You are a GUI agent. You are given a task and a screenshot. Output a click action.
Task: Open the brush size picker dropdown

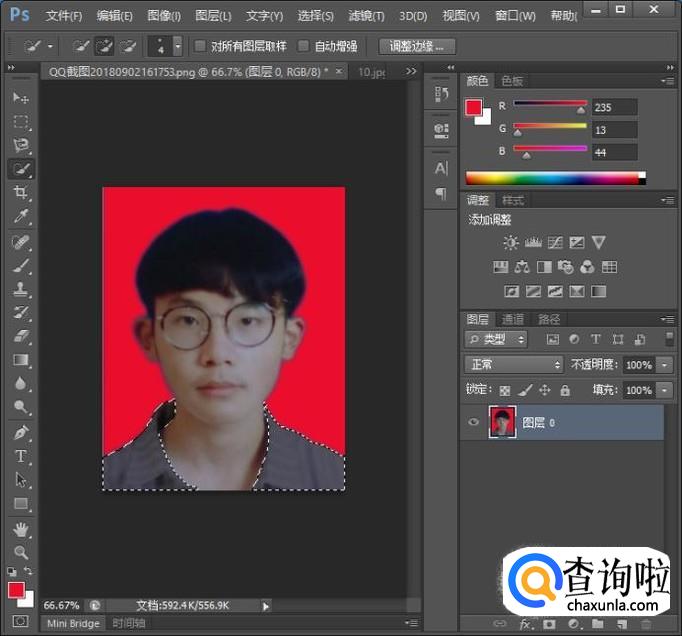click(x=178, y=46)
